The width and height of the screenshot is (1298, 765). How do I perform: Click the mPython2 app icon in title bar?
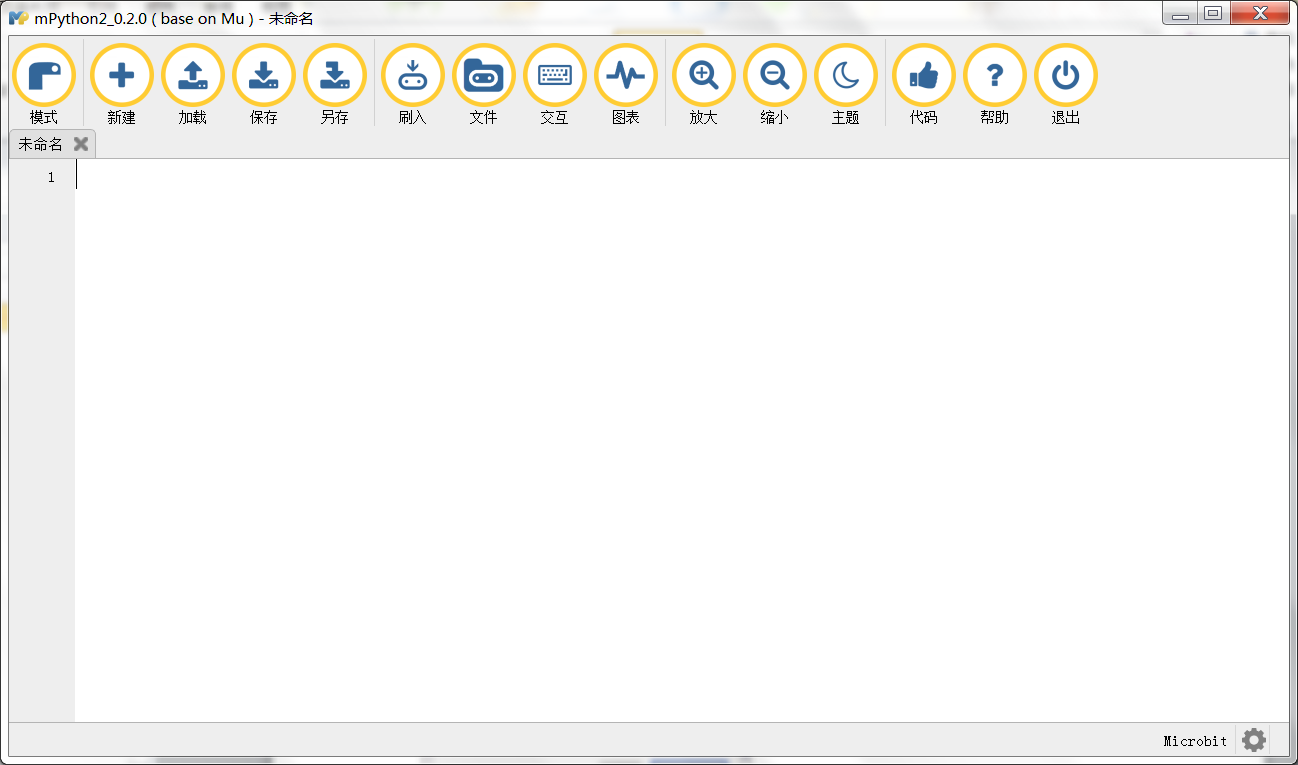(18, 18)
